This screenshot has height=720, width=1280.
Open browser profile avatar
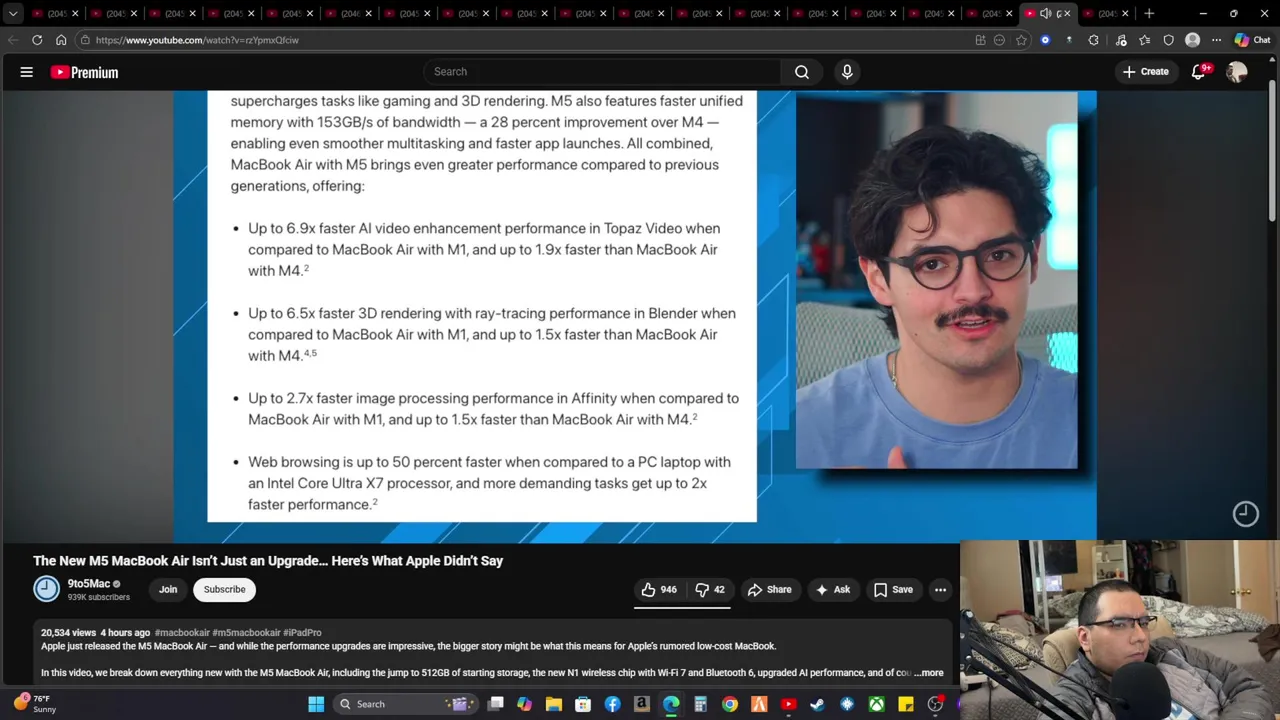click(1192, 40)
